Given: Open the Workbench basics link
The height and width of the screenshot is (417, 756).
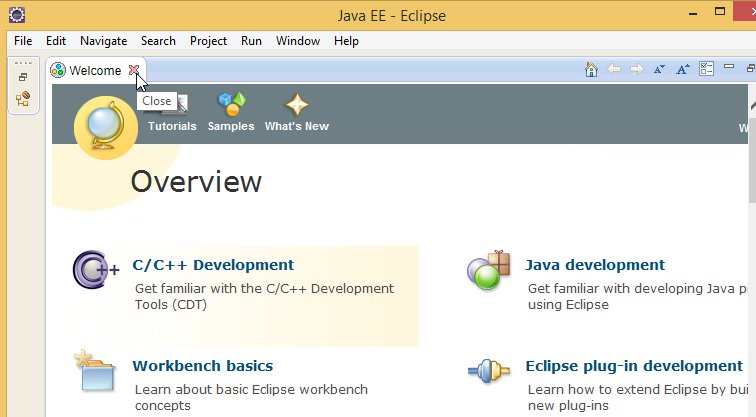Looking at the screenshot, I should click(x=202, y=366).
